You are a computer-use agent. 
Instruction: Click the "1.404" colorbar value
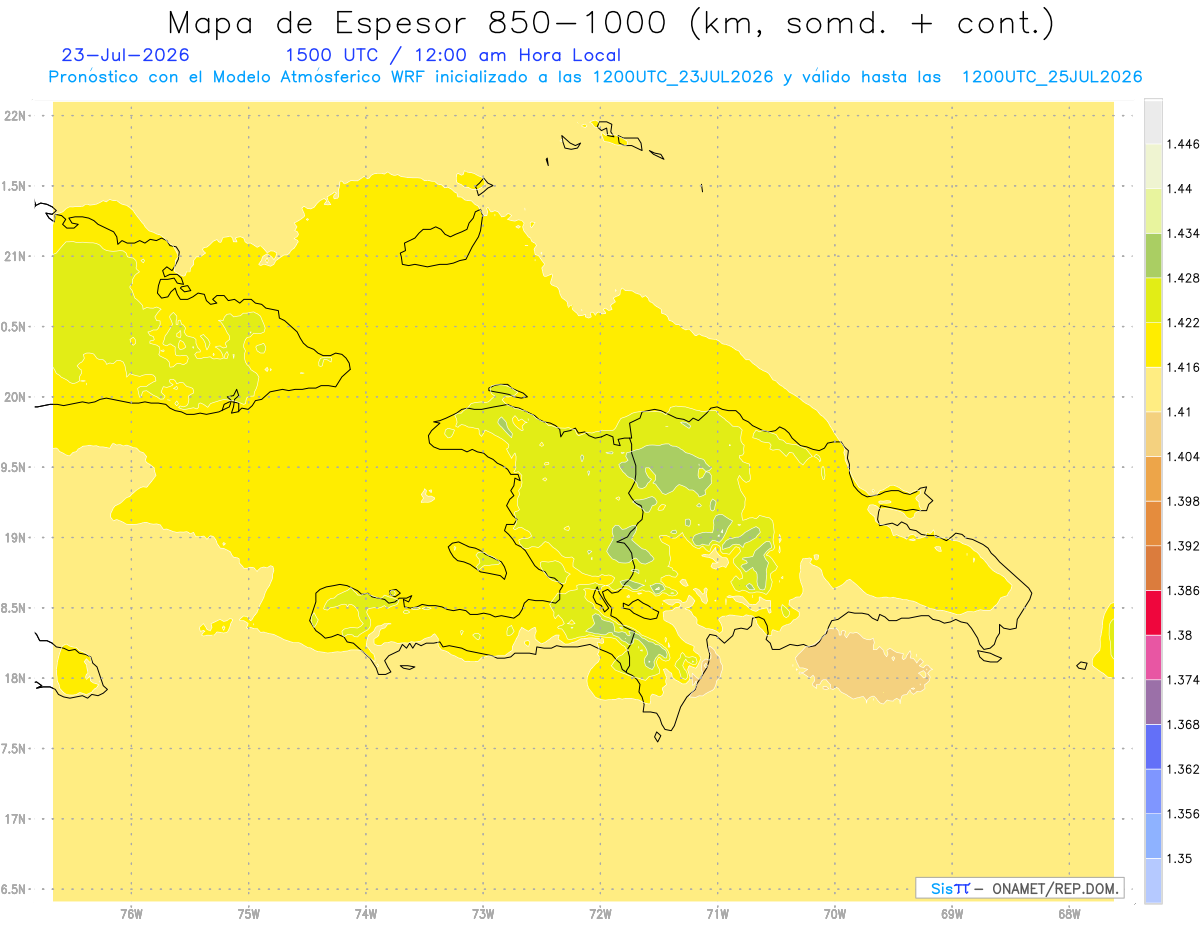(x=1183, y=456)
